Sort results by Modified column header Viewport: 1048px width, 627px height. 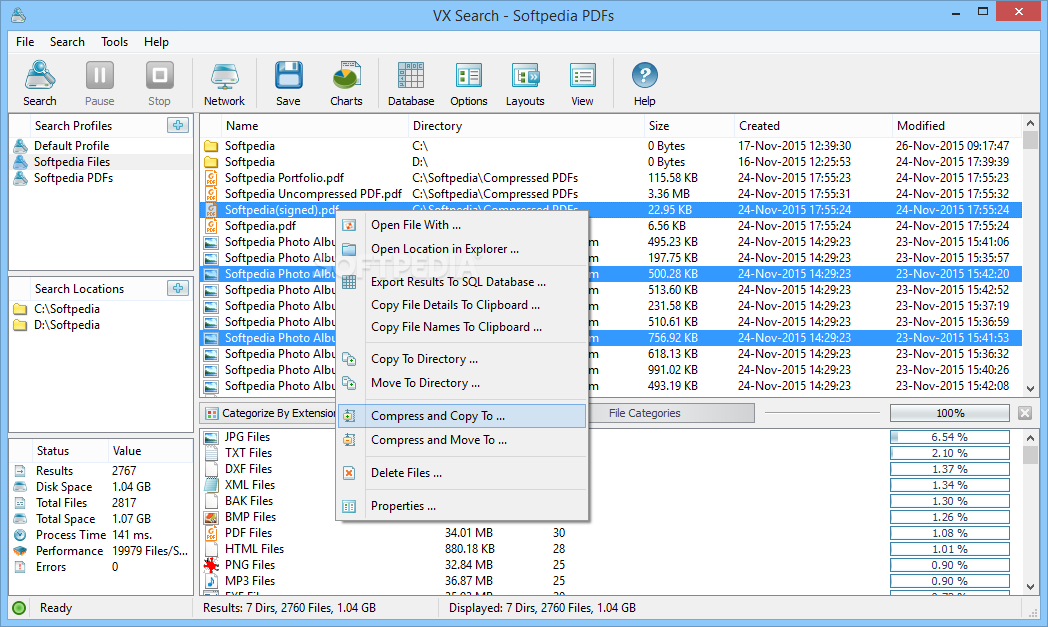pyautogui.click(x=956, y=126)
